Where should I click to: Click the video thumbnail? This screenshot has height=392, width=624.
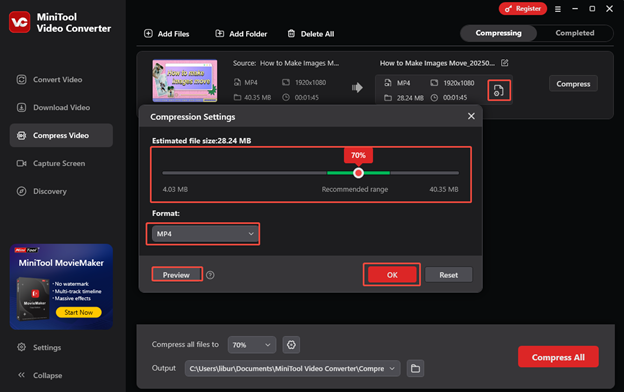point(185,81)
